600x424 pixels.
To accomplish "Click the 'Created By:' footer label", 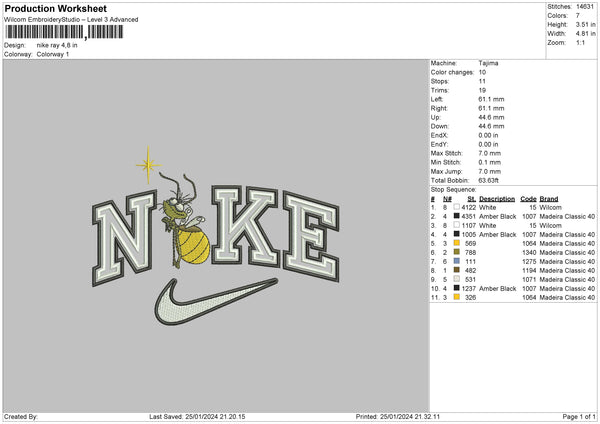I will coord(21,416).
